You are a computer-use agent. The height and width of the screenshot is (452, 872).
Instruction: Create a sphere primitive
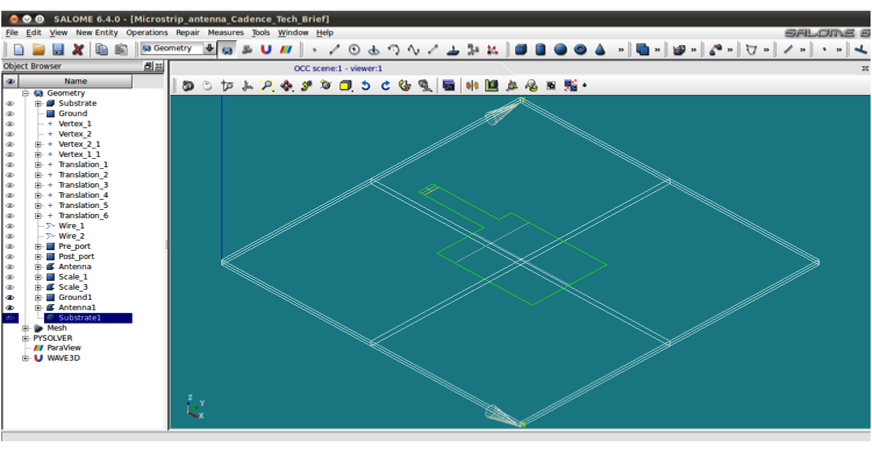tap(561, 49)
